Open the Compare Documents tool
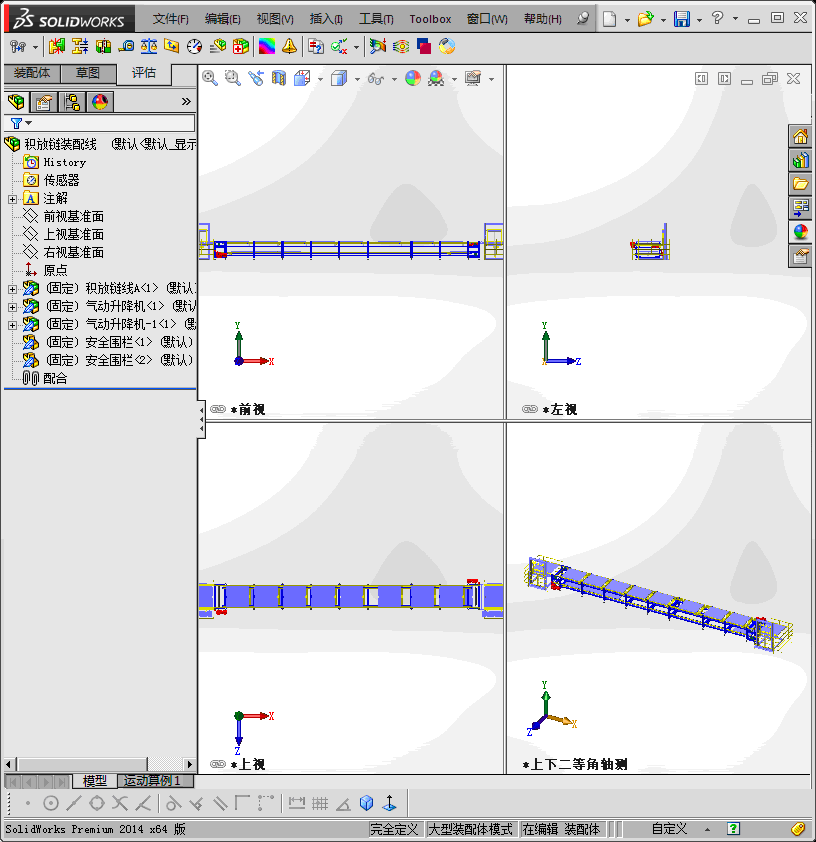Viewport: 816px width, 842px height. click(x=316, y=47)
